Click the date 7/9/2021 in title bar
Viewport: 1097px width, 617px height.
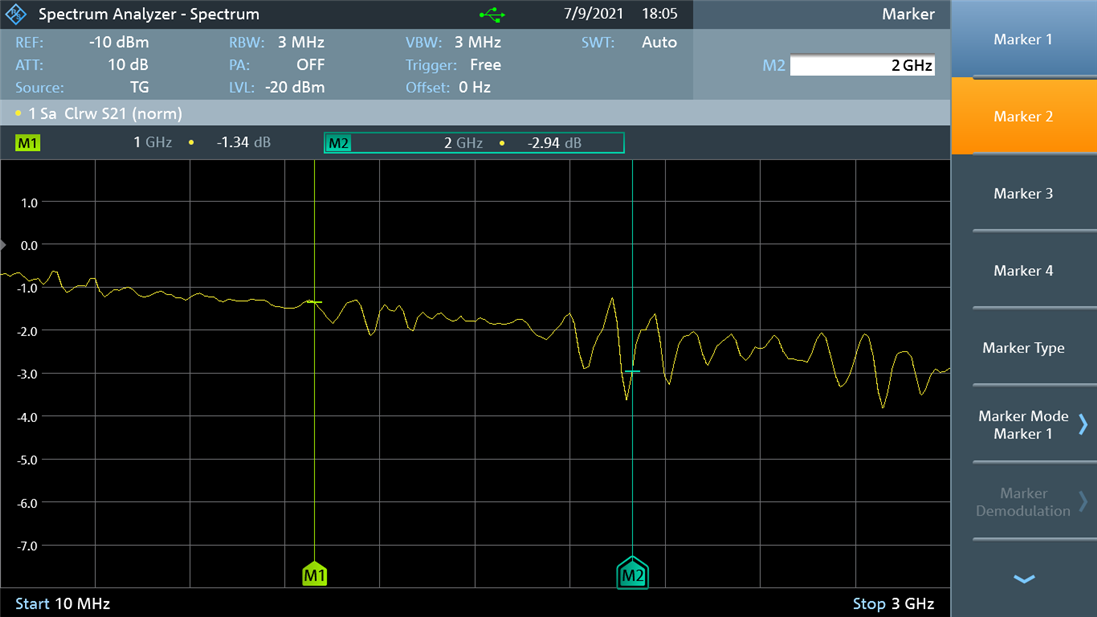593,14
